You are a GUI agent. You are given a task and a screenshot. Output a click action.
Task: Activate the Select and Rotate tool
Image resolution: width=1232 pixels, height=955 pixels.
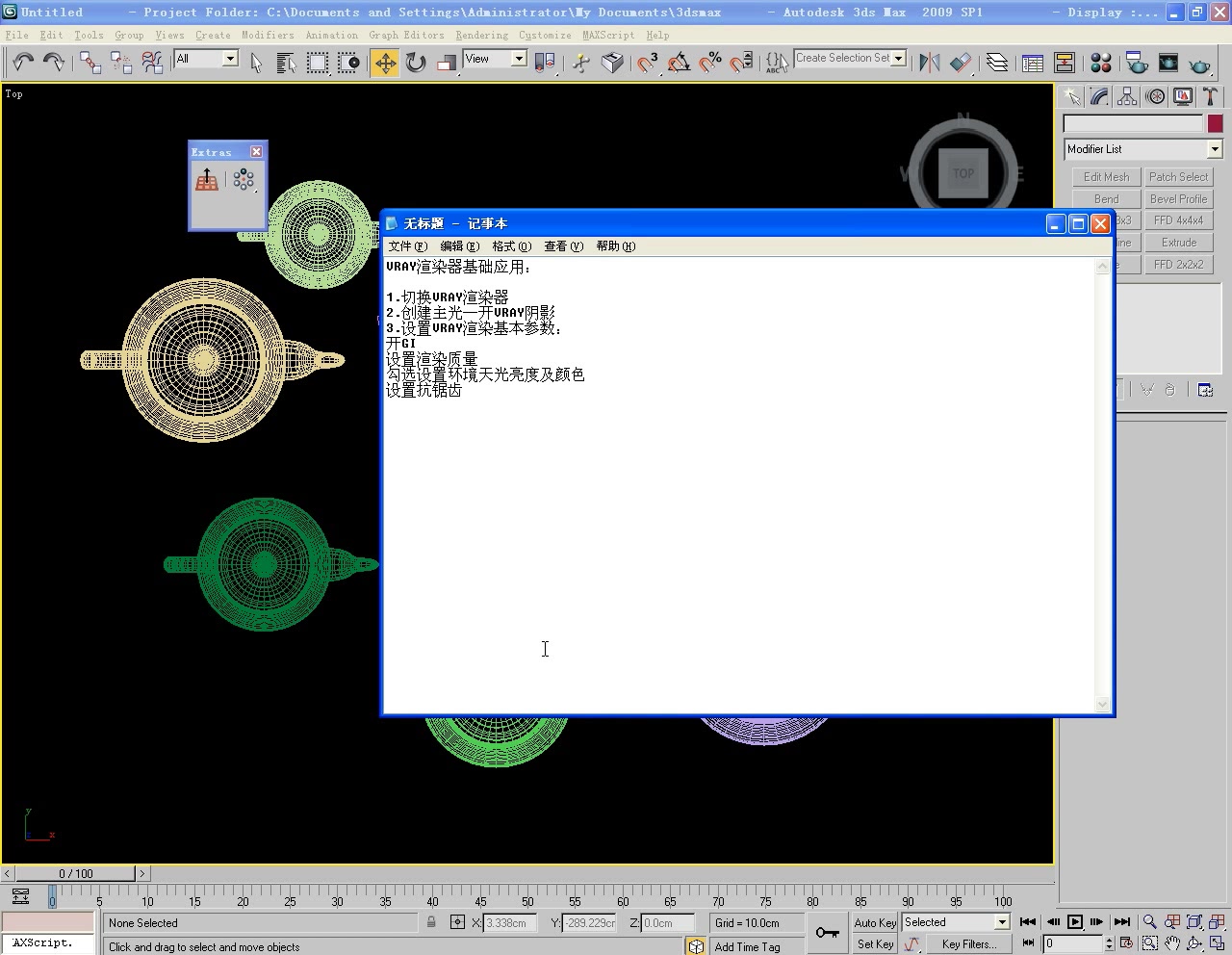click(x=414, y=63)
